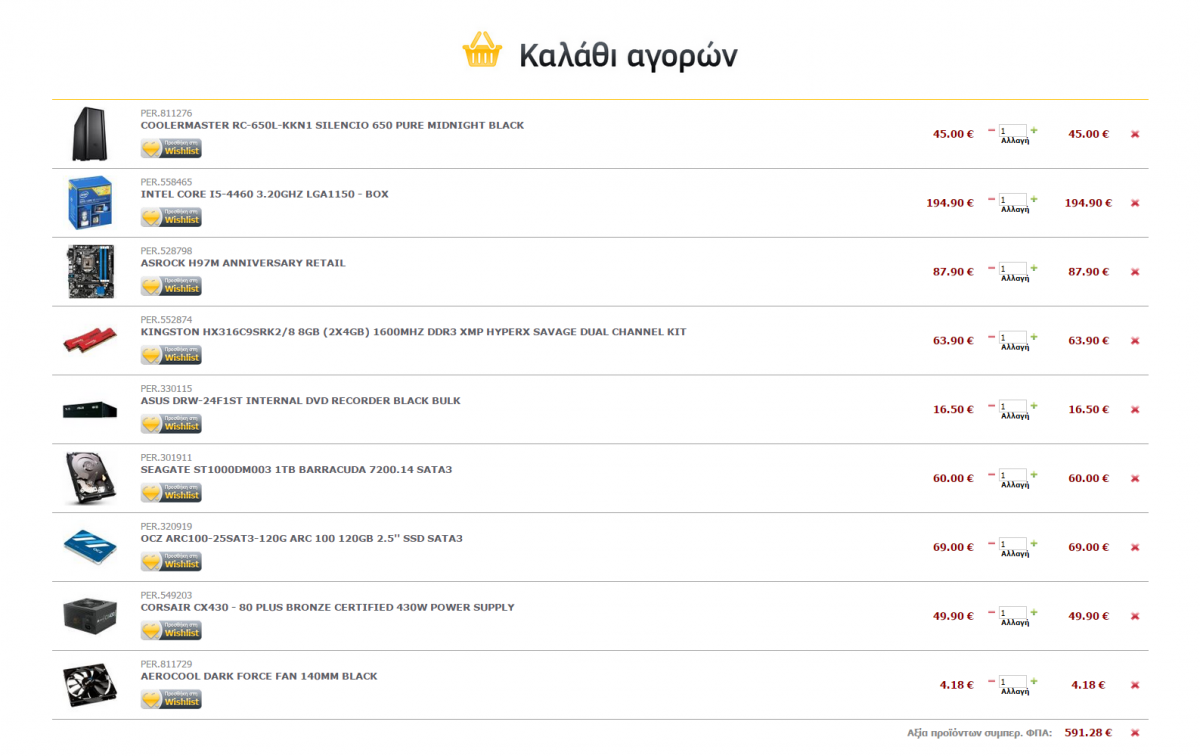The width and height of the screenshot is (1200, 756).
Task: Click the quantity field for Intel i5-4460
Action: pyautogui.click(x=1013, y=199)
